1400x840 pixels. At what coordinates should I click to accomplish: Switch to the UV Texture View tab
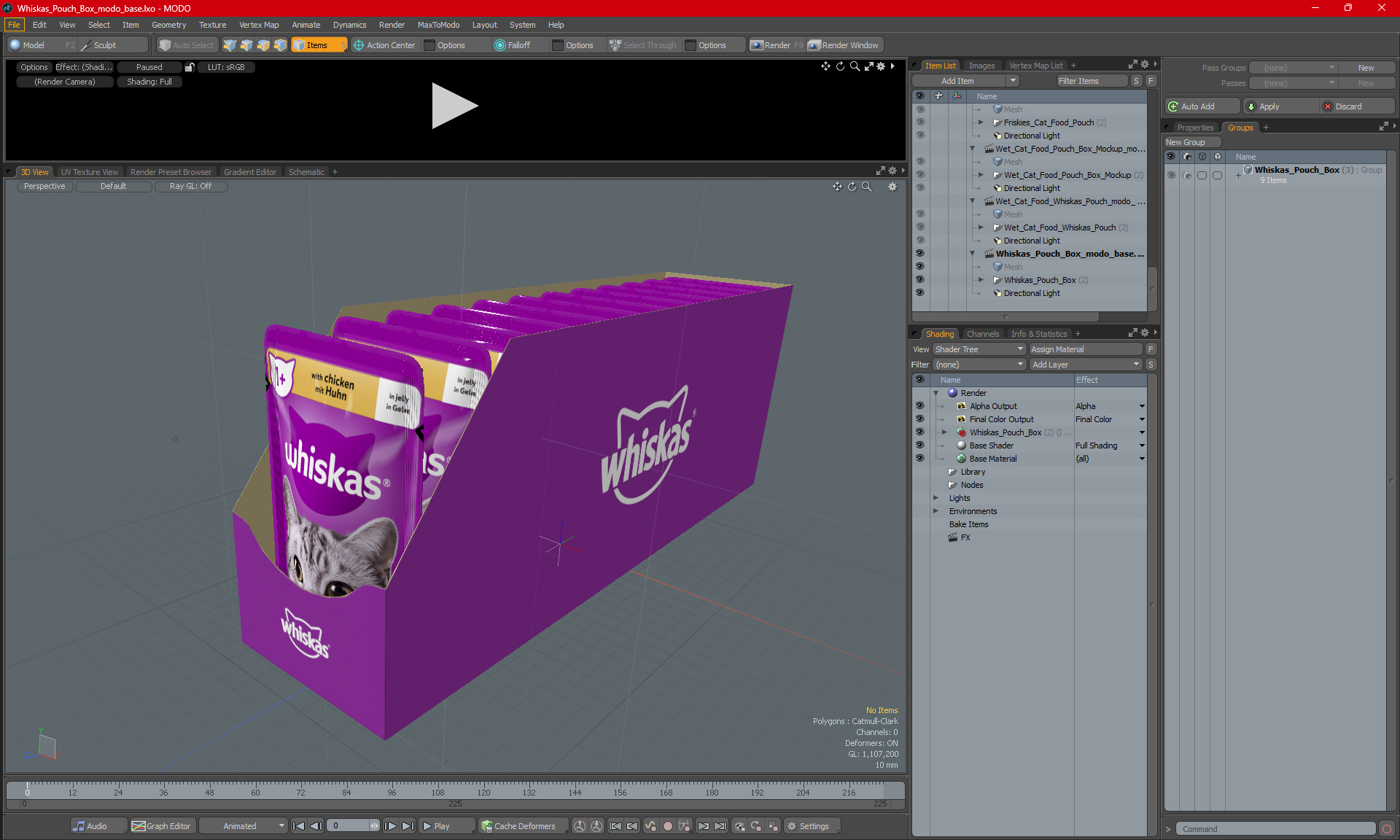[x=89, y=172]
